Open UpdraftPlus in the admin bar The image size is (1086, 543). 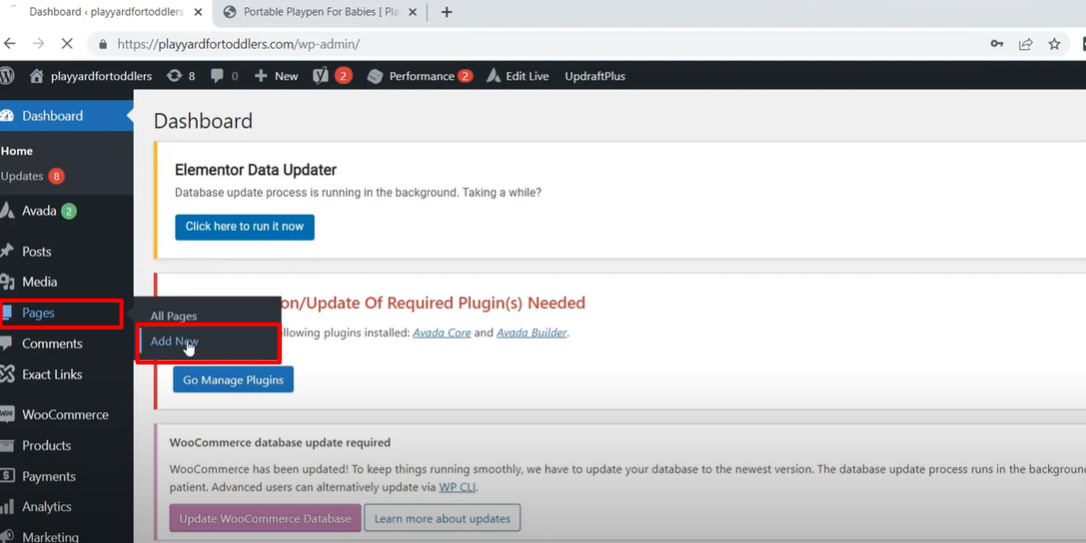click(595, 76)
